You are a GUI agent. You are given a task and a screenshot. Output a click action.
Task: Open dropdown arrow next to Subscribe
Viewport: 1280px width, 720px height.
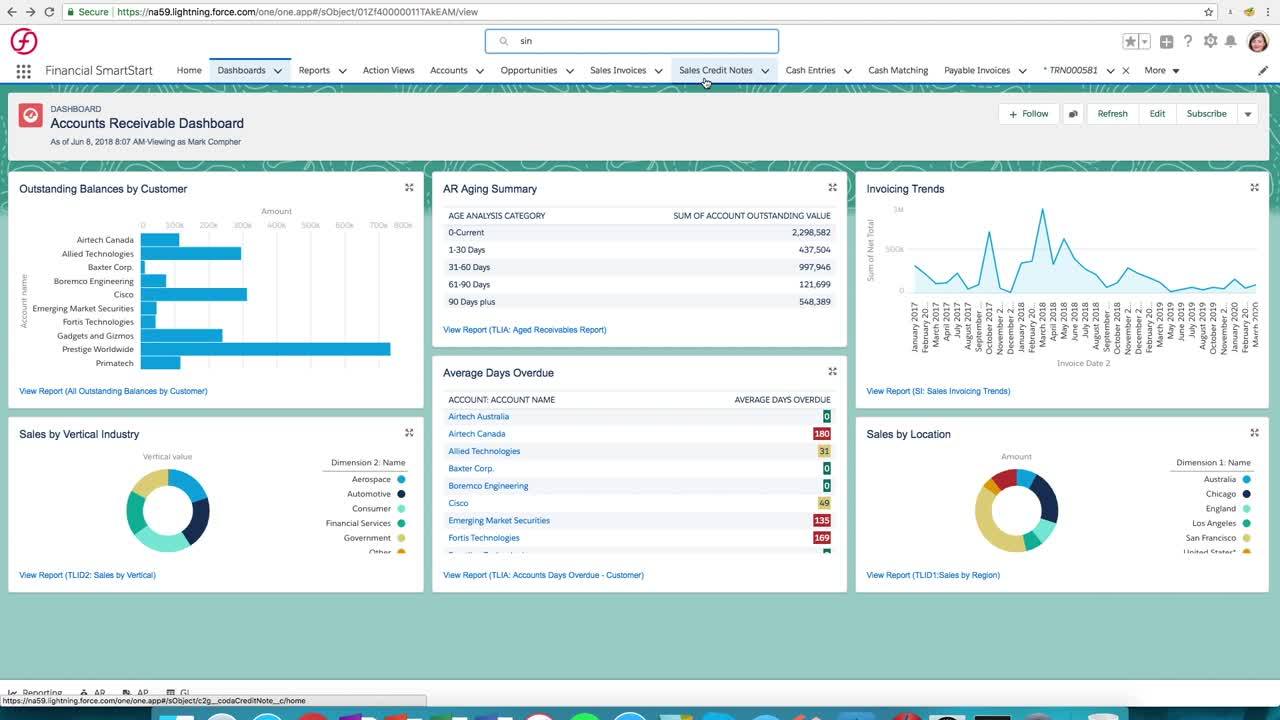click(1247, 114)
